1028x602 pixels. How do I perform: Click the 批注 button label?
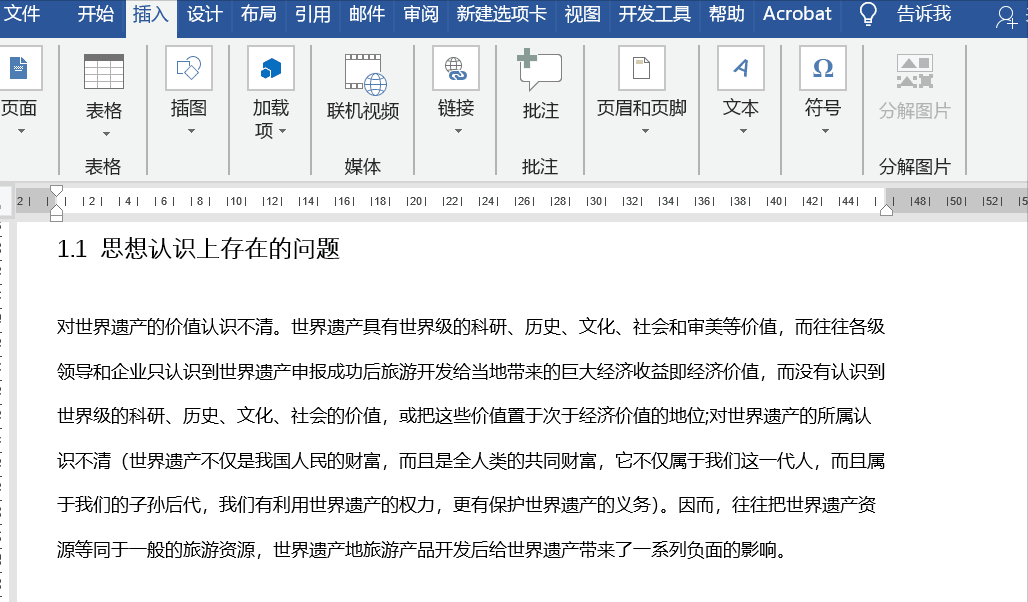(x=541, y=111)
